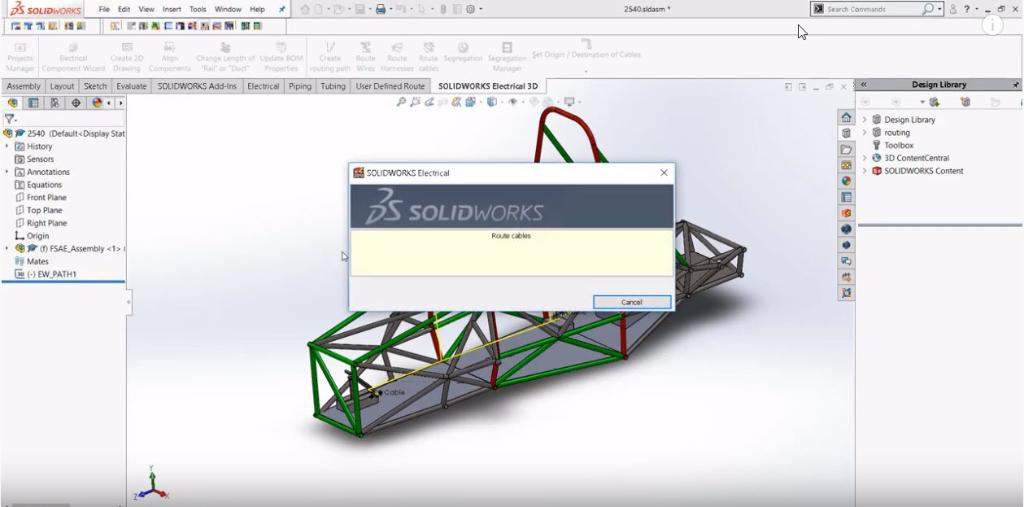Open Appearances color ball task pane icon
Image resolution: width=1024 pixels, height=507 pixels.
click(846, 181)
